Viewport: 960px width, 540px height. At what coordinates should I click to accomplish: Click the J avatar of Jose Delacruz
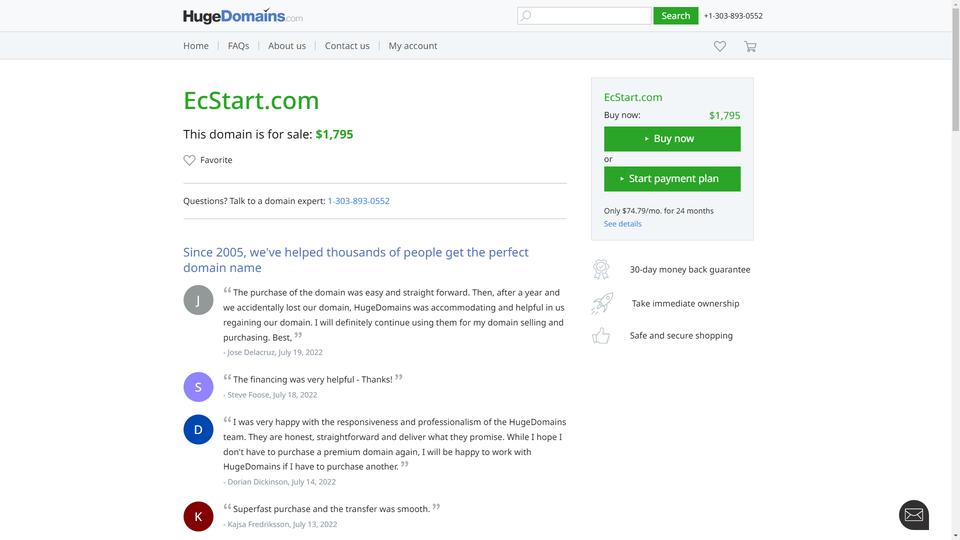click(198, 300)
